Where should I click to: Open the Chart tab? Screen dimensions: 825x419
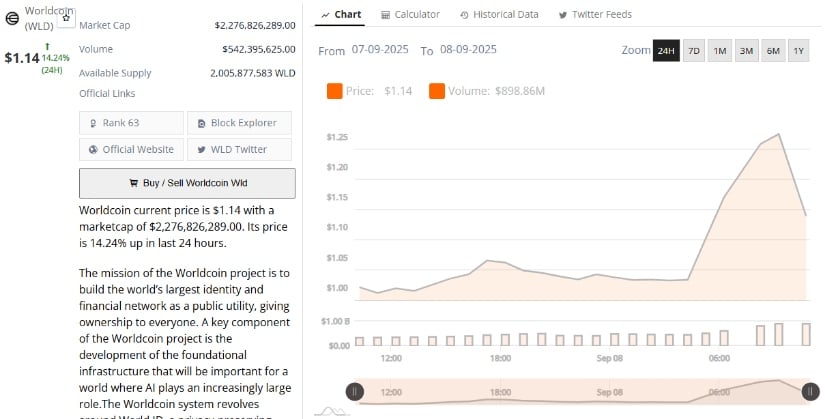point(340,14)
